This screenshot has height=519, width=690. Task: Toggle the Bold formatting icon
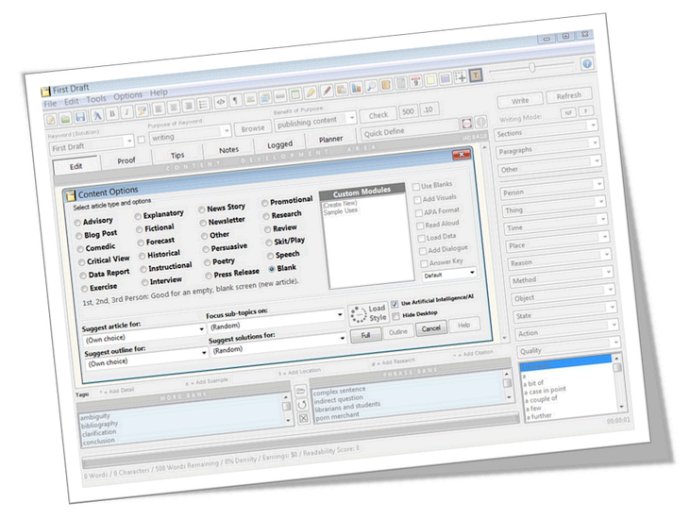[x=112, y=114]
